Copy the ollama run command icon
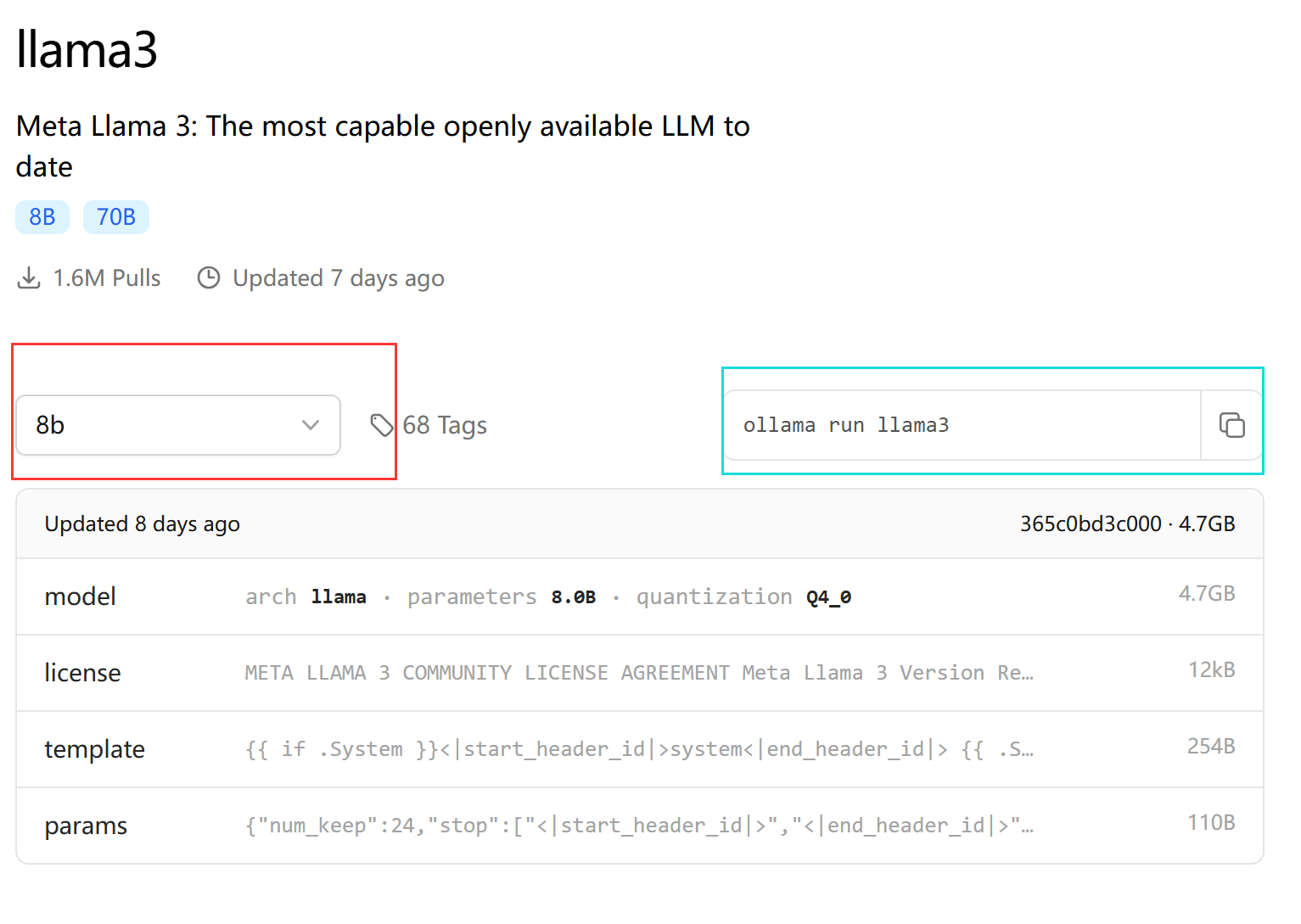Screen dimensions: 1301x924 [x=1231, y=425]
